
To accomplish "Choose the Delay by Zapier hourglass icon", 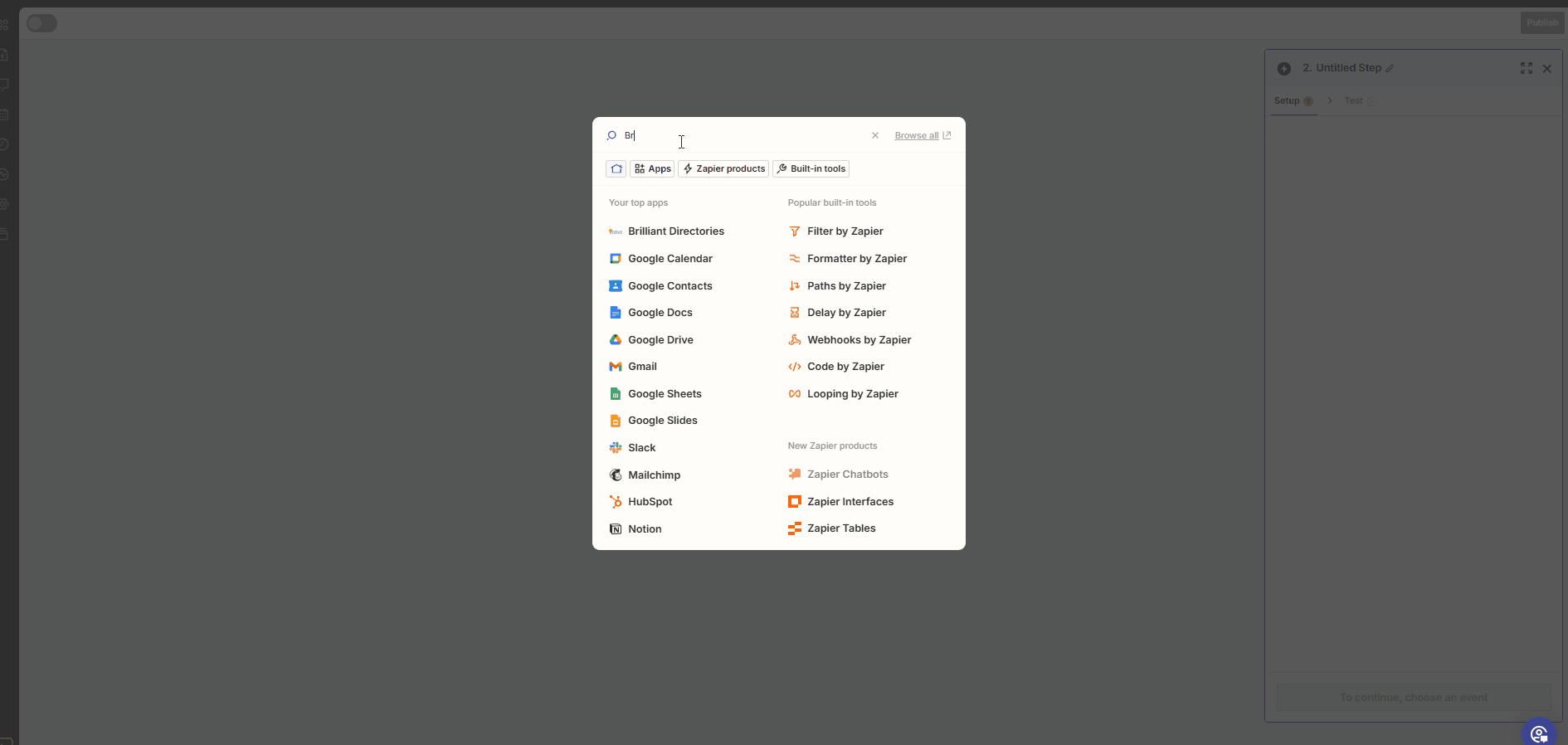I will (795, 313).
